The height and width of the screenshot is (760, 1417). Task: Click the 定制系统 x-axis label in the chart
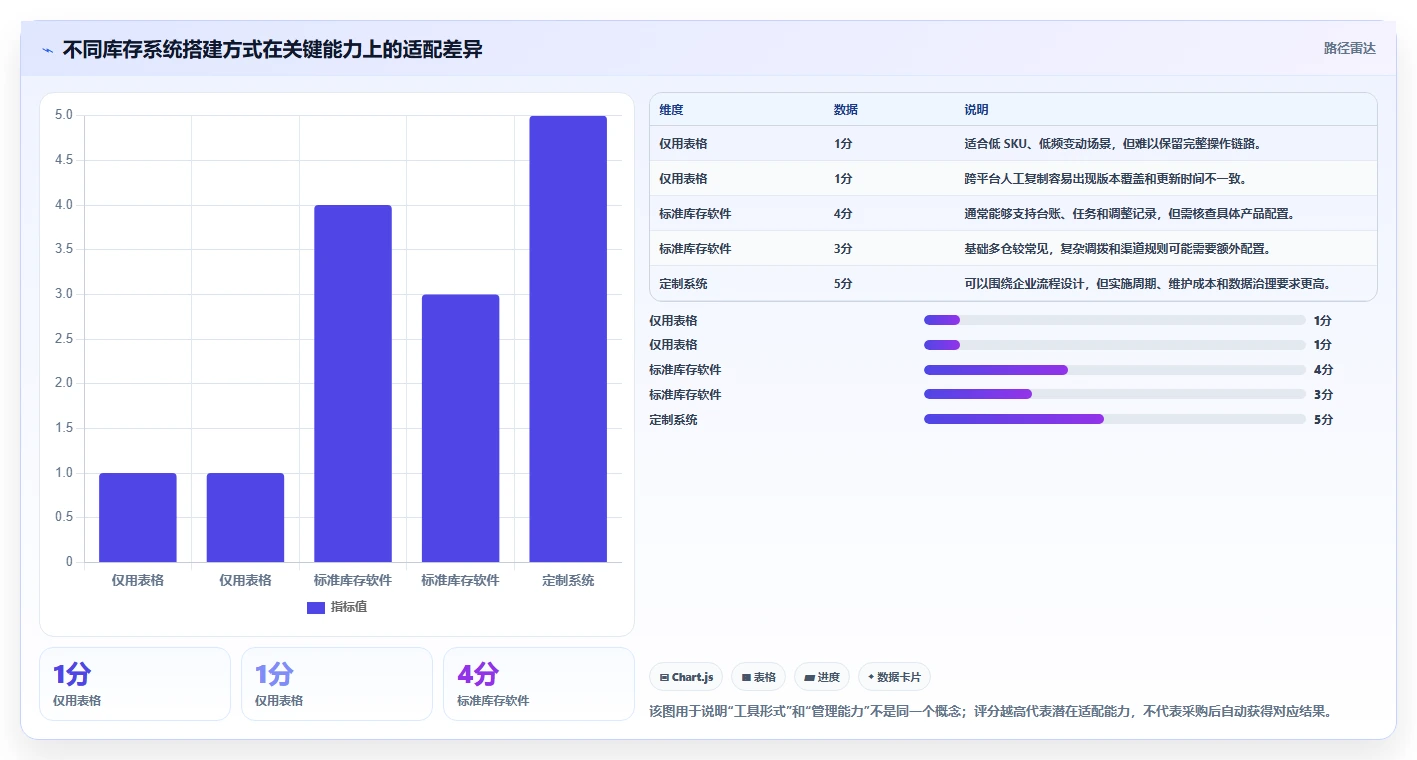(568, 580)
